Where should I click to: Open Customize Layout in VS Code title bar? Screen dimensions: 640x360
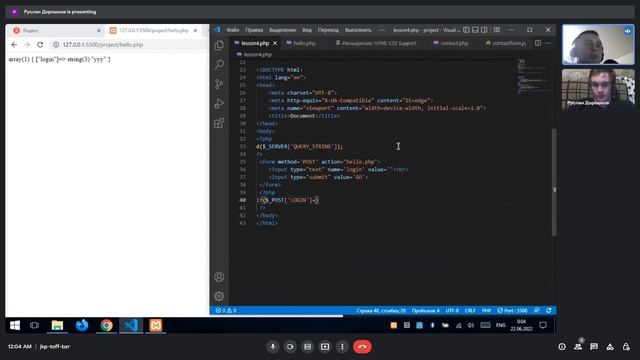pyautogui.click(x=497, y=30)
